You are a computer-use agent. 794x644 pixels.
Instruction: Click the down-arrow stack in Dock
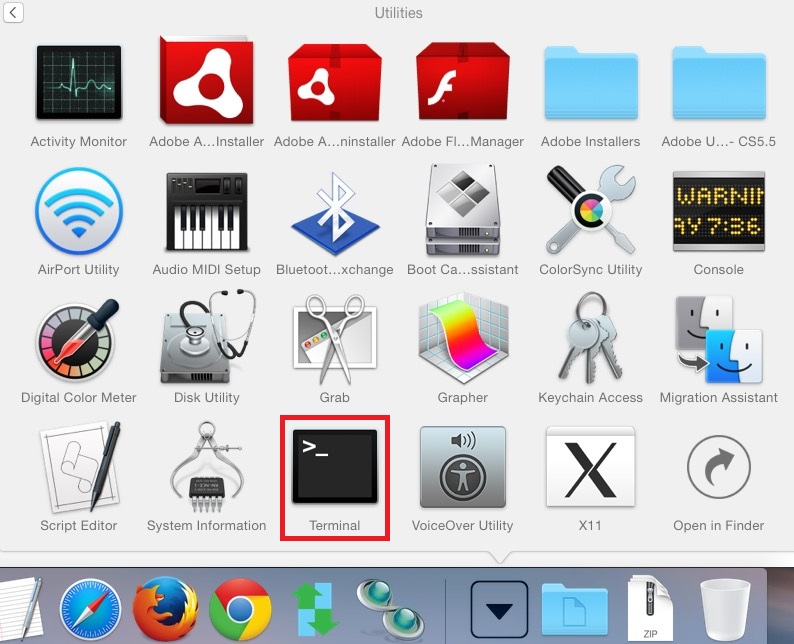[x=499, y=609]
